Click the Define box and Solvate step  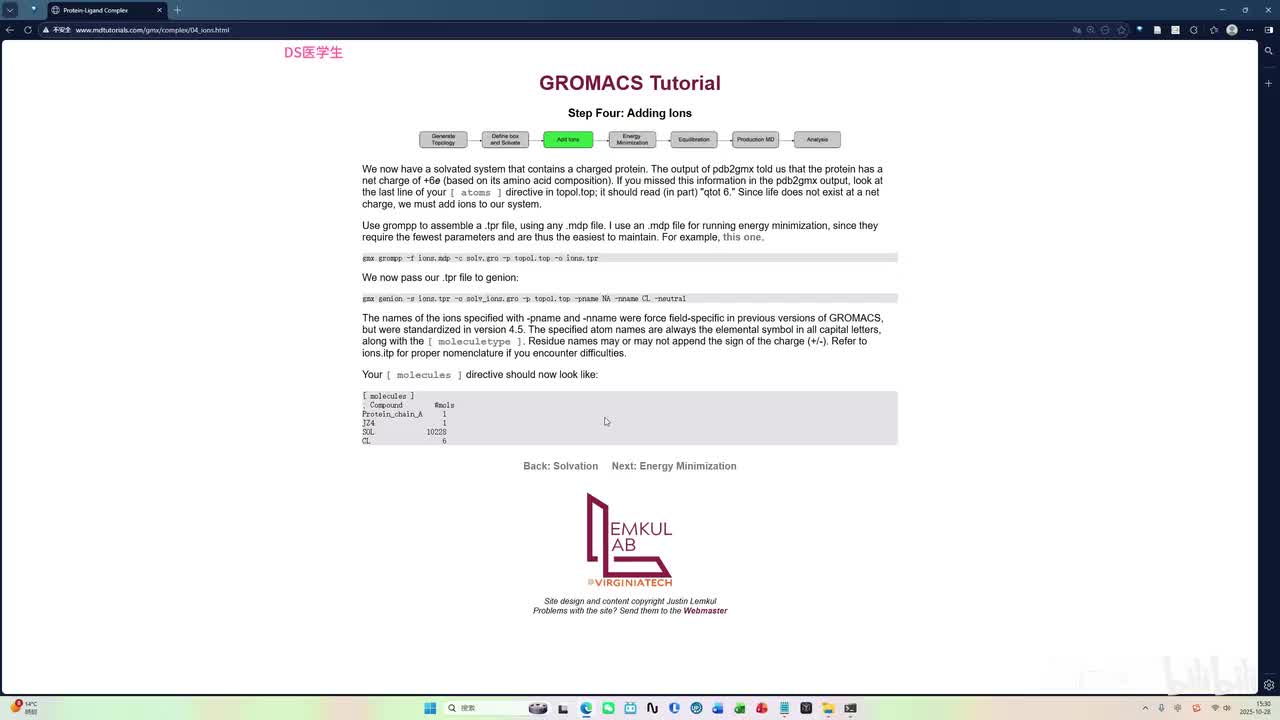(x=505, y=139)
